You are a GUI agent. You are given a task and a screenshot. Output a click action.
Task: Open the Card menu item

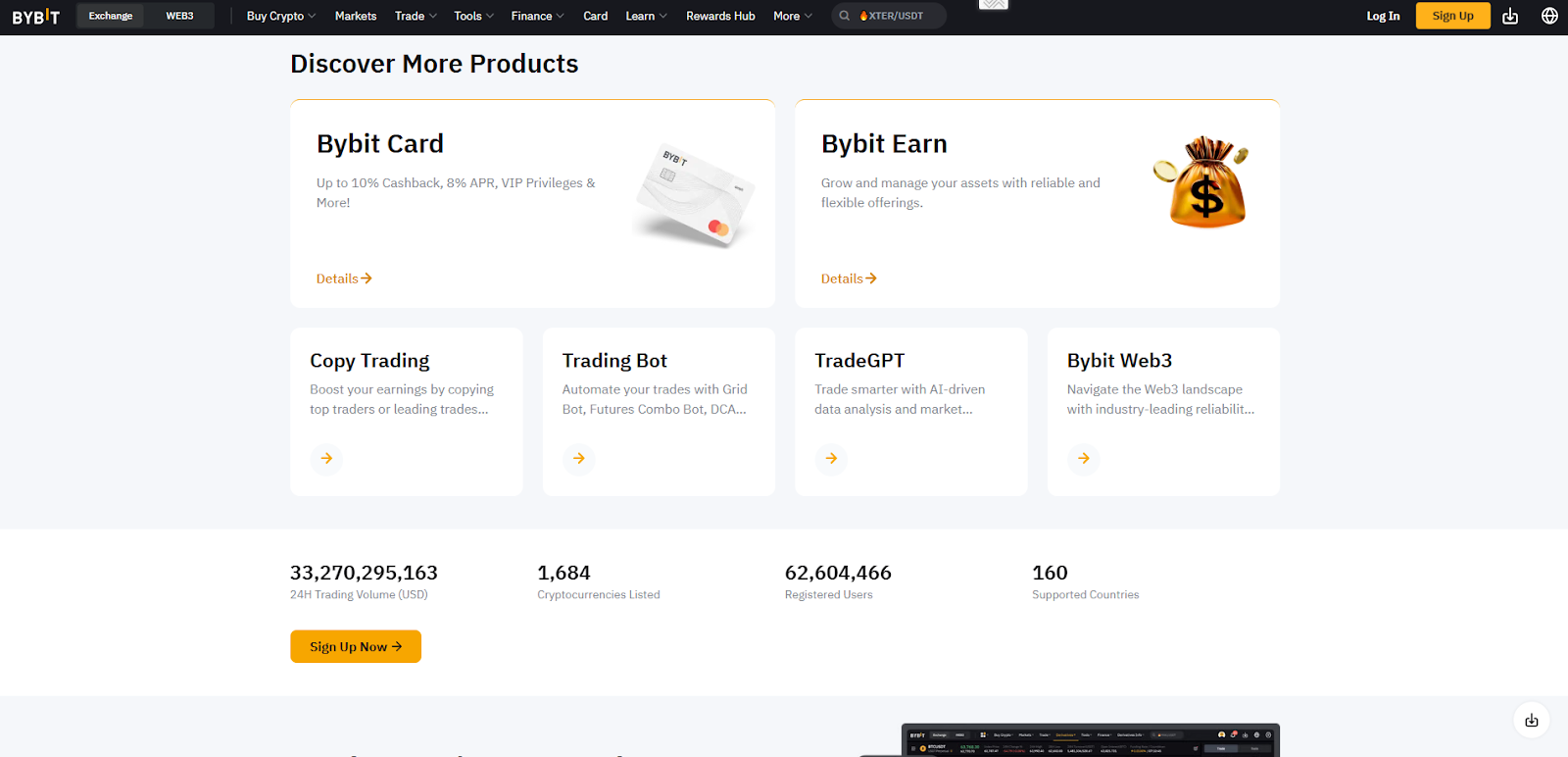pos(595,16)
